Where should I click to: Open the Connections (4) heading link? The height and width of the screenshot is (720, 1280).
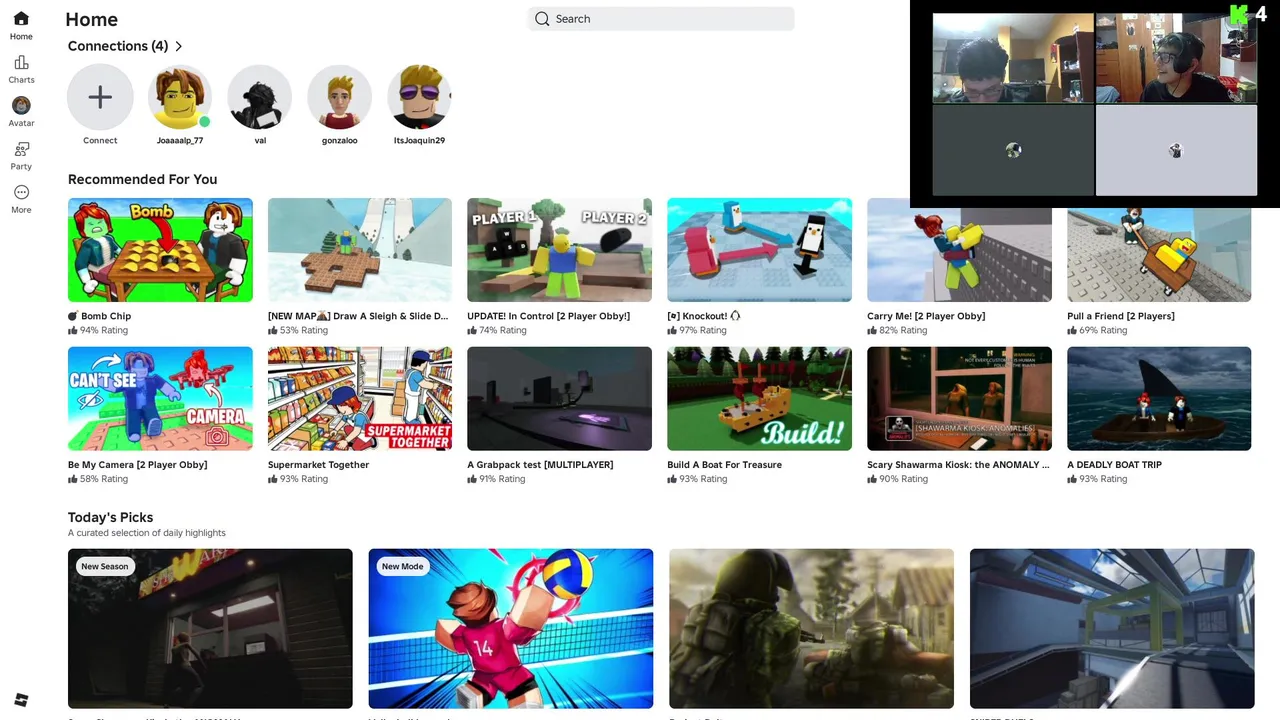[118, 46]
